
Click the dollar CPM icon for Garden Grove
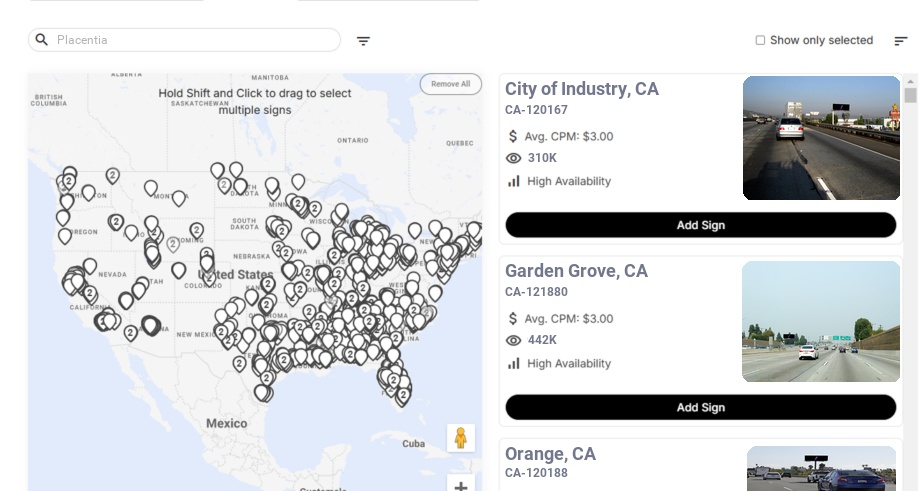pyautogui.click(x=514, y=319)
